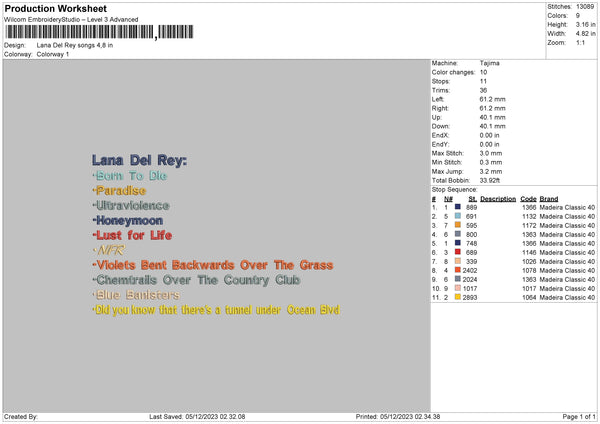Screen dimensions: 600x424
Task: Click the 'St.' column header
Action: [473, 199]
